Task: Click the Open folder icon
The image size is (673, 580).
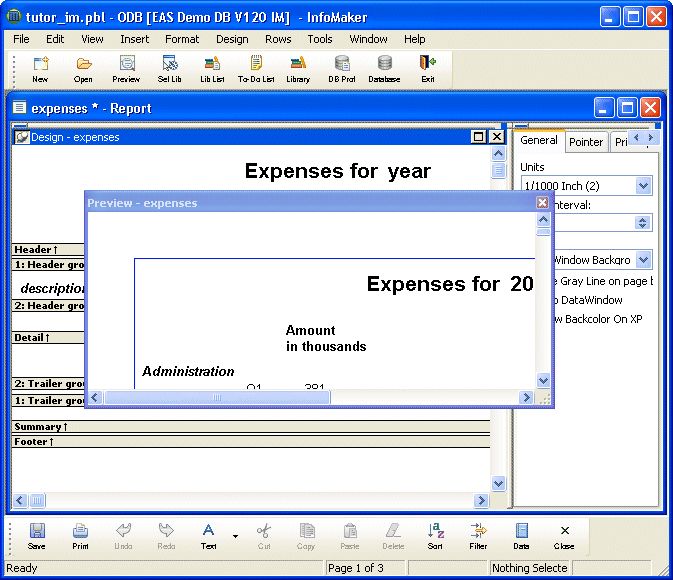Action: (83, 69)
